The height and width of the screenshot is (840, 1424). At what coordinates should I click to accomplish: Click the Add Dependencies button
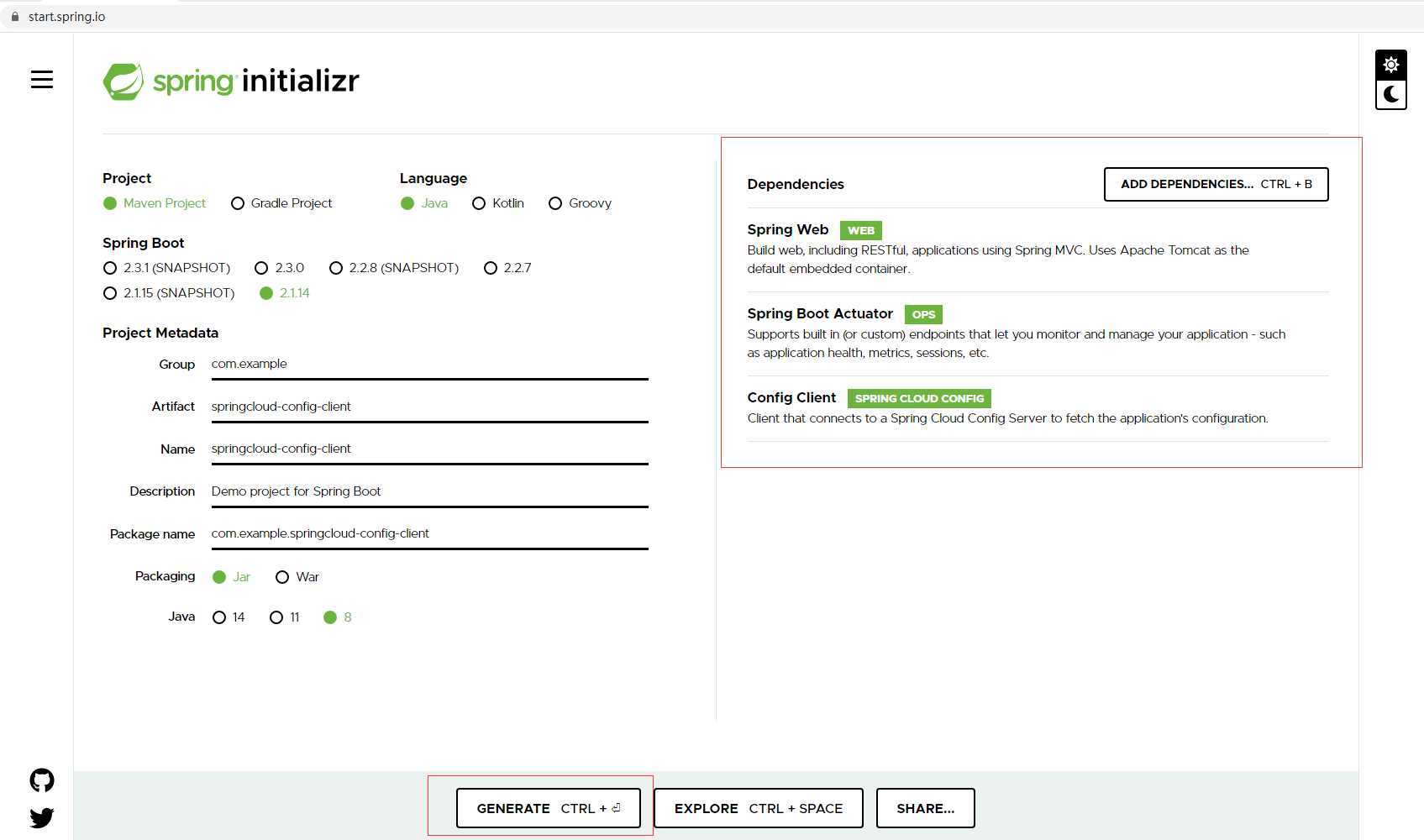(x=1216, y=184)
